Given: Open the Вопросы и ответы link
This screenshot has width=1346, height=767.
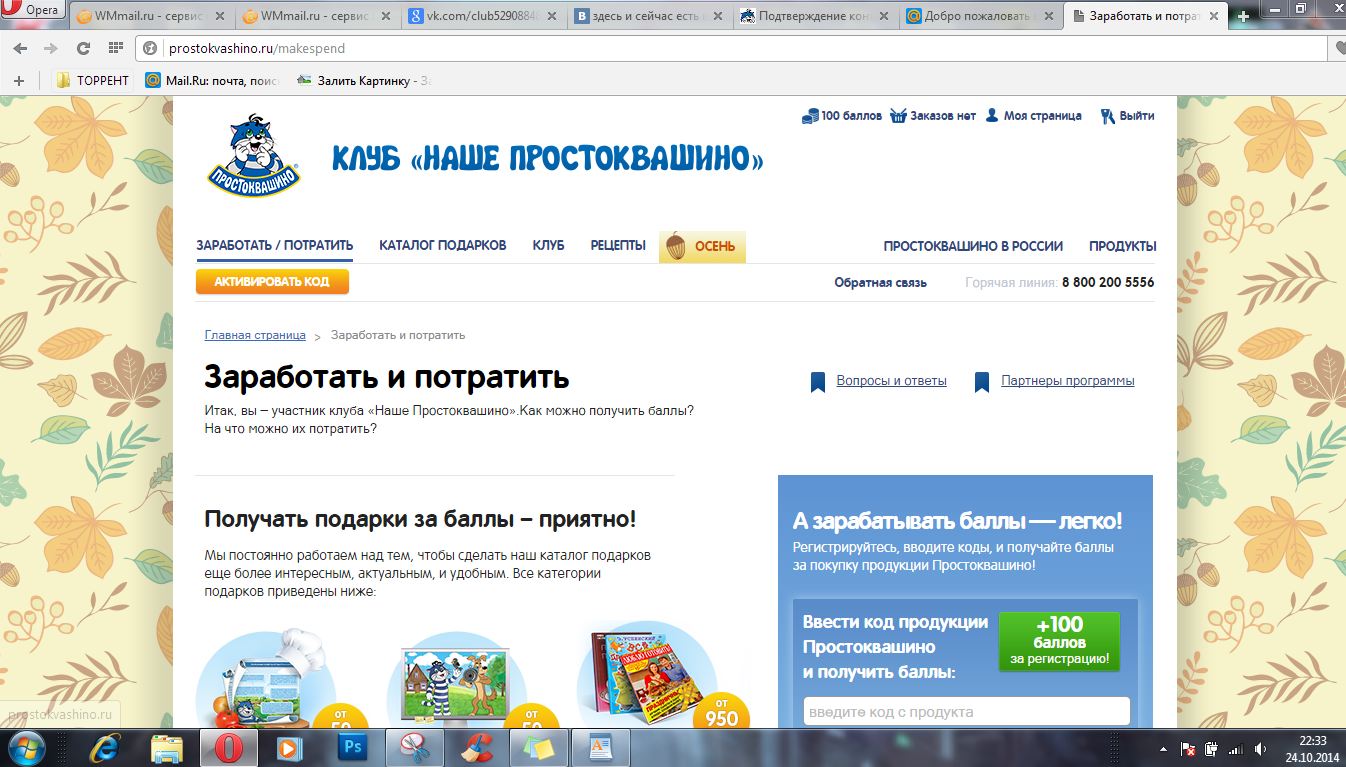Looking at the screenshot, I should (891, 381).
